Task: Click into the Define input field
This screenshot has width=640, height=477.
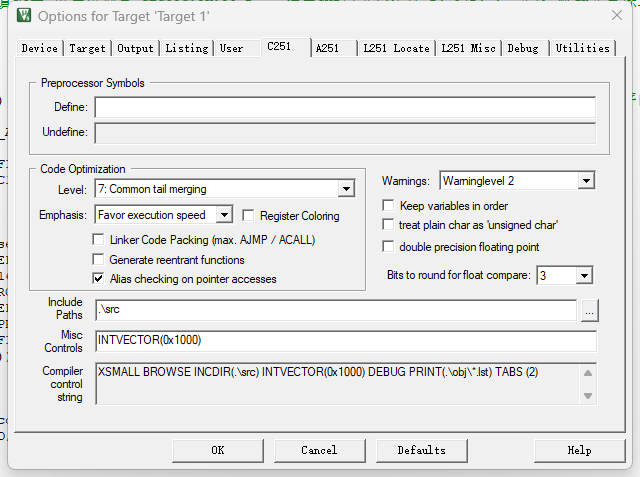Action: pos(345,107)
